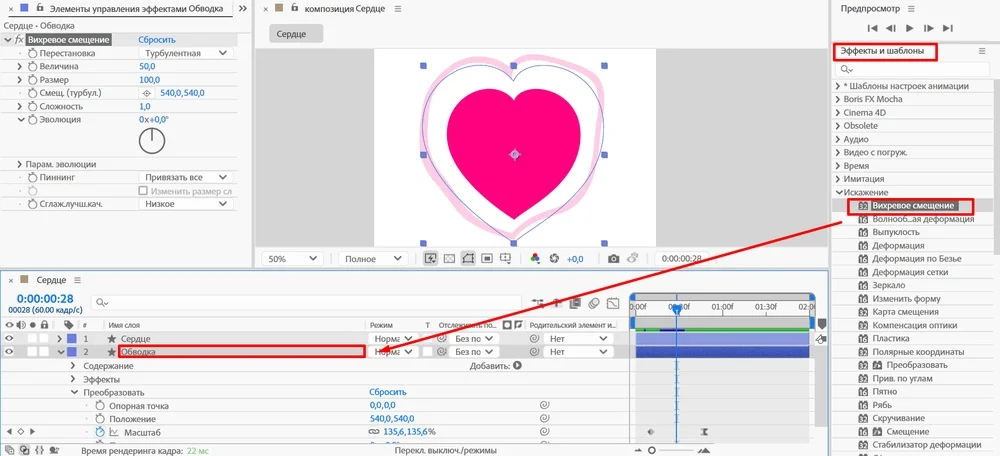Expand the Содержание group of Обводка
Viewport: 1000px width, 456px height.
(73, 366)
